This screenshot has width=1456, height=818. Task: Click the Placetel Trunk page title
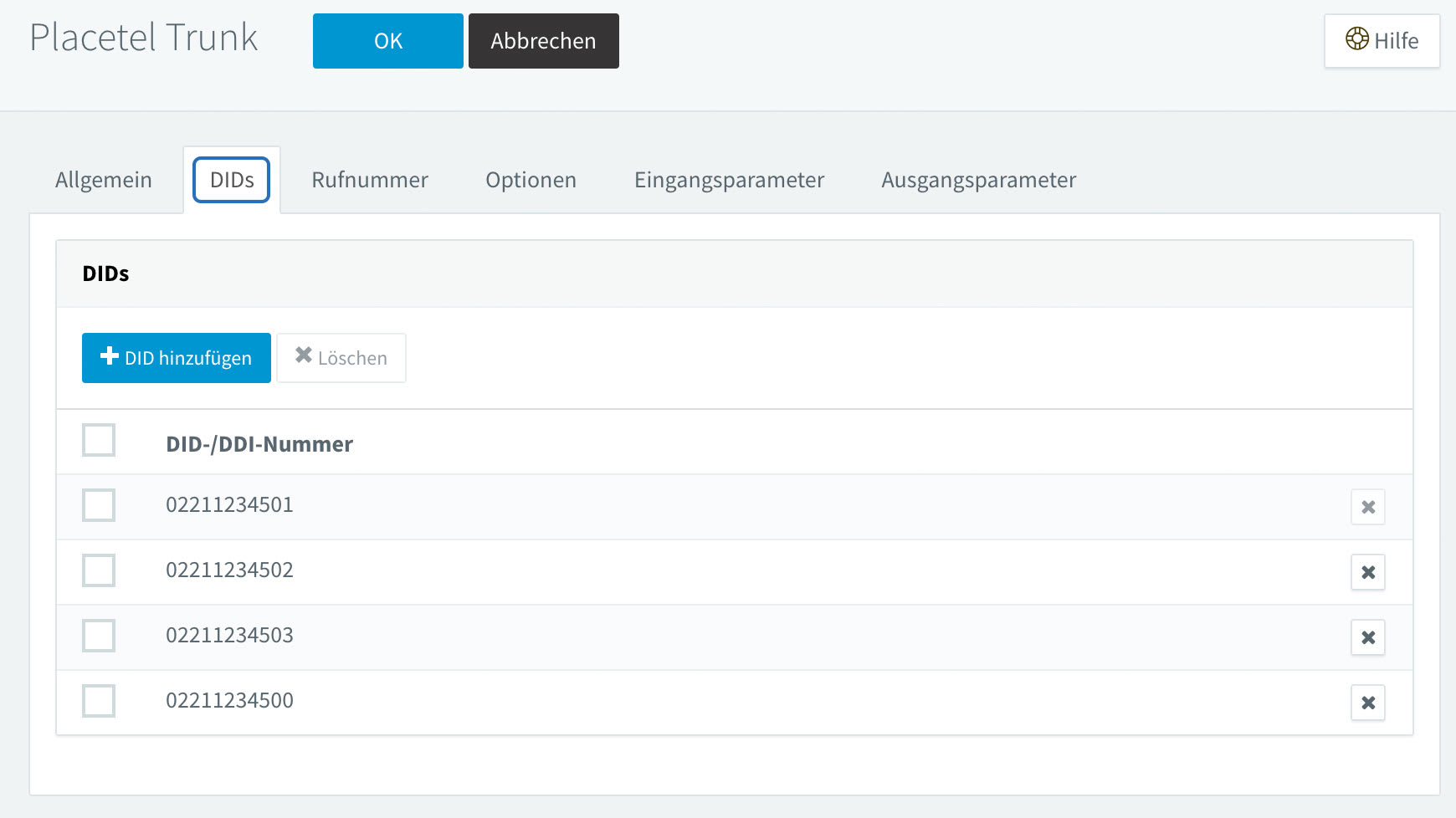click(144, 38)
